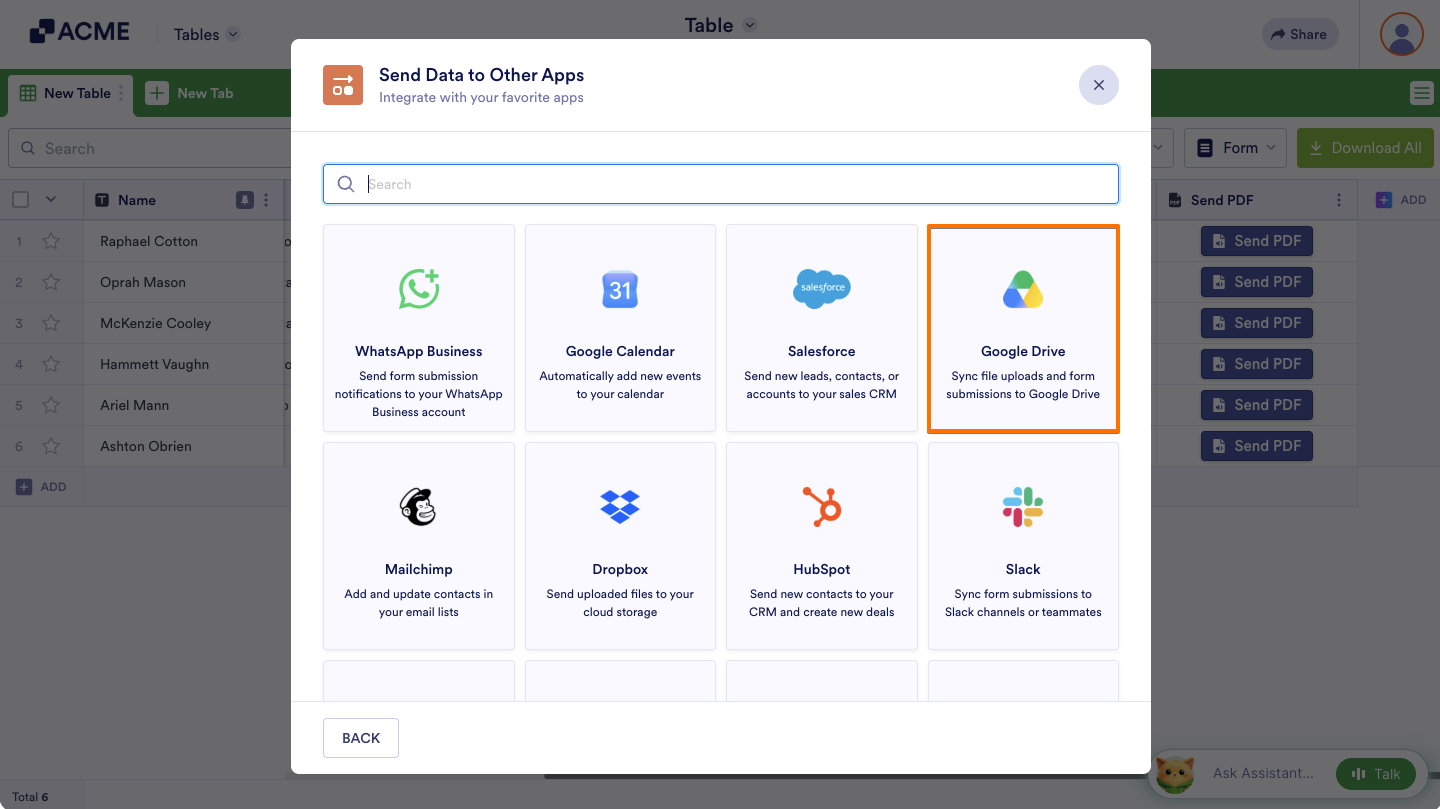Open the Send PDF column options menu
Image resolution: width=1440 pixels, height=809 pixels.
pos(1339,200)
